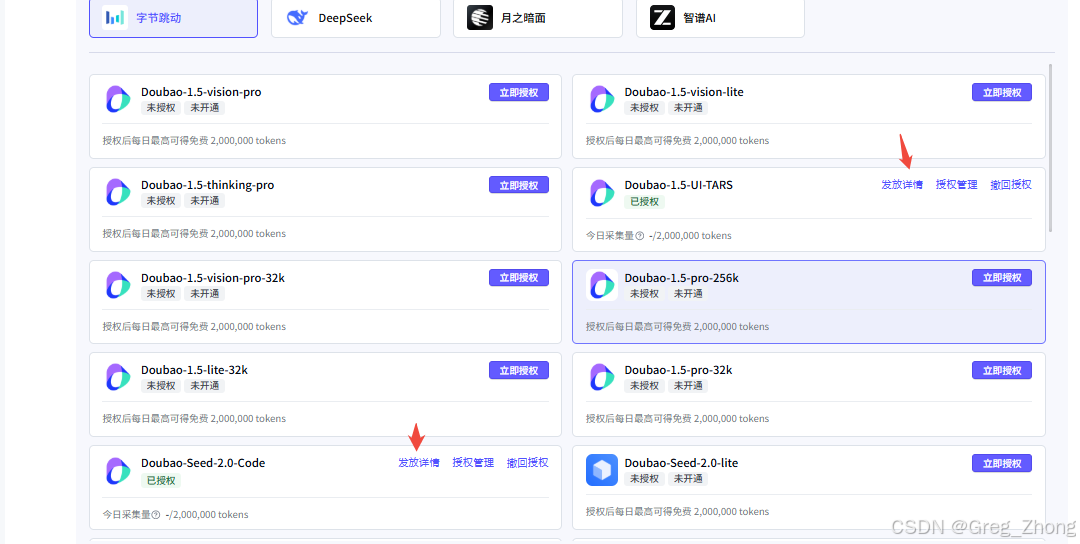Click the Doubao-1.5-pro-32k model icon

(x=601, y=377)
